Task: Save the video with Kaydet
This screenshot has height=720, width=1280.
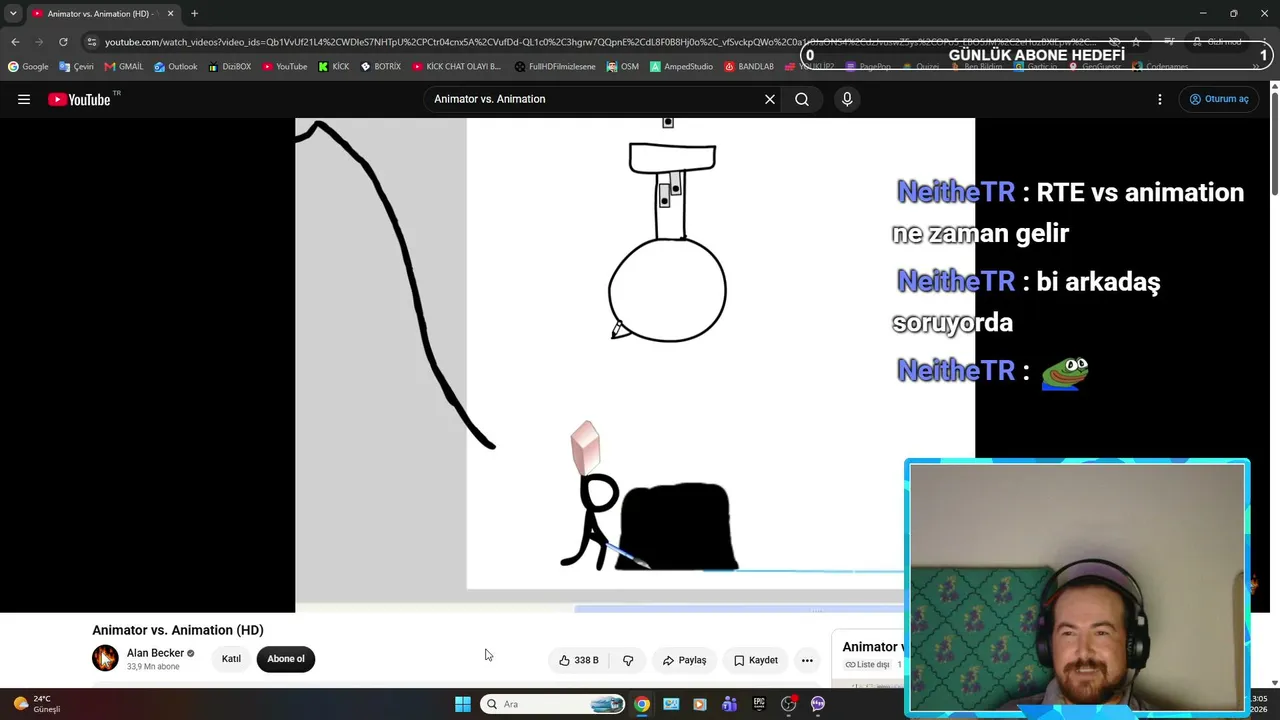Action: [x=756, y=660]
